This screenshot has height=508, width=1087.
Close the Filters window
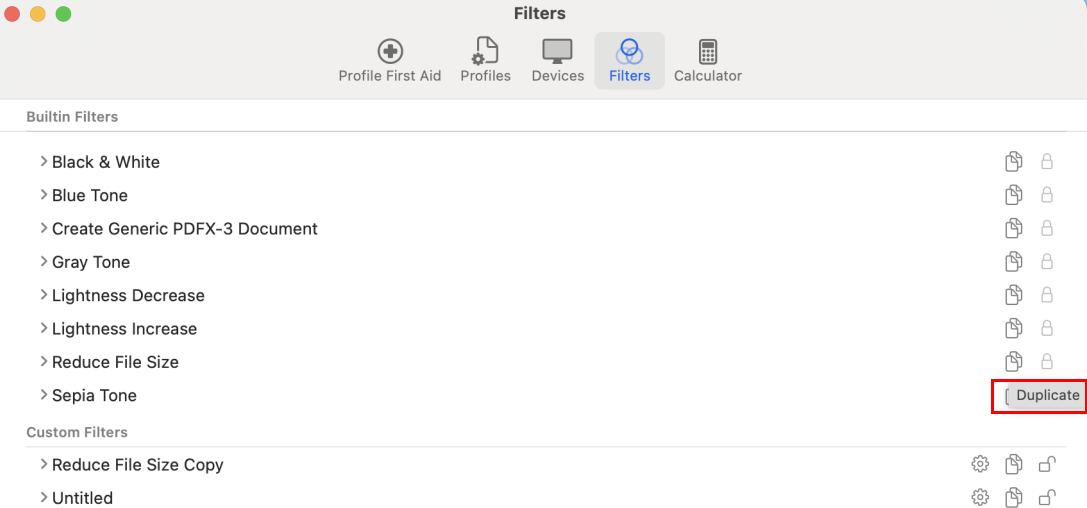pos(12,13)
